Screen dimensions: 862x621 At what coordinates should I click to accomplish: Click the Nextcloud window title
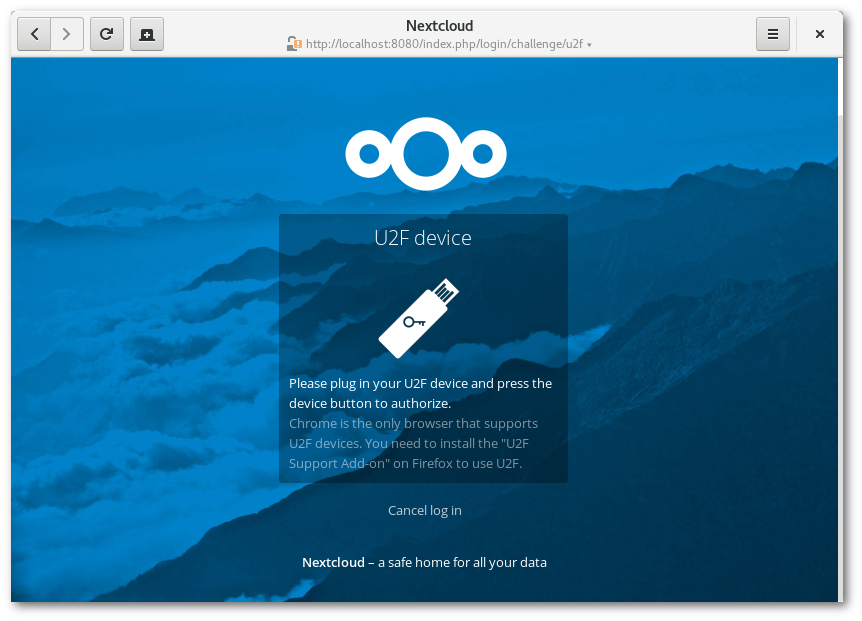439,25
